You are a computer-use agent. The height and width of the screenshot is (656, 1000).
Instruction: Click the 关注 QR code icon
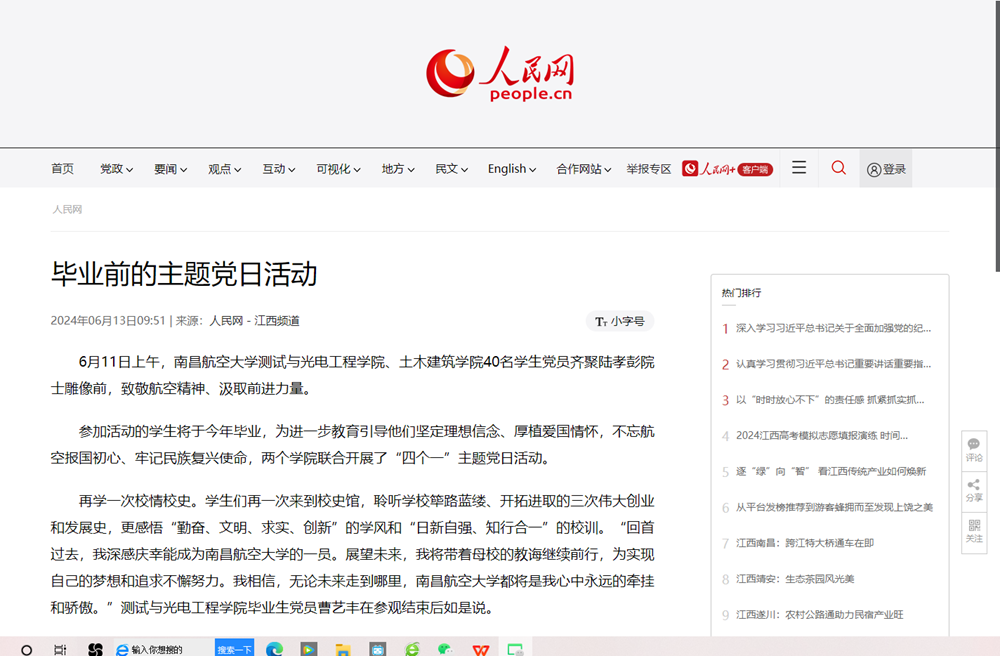click(974, 531)
